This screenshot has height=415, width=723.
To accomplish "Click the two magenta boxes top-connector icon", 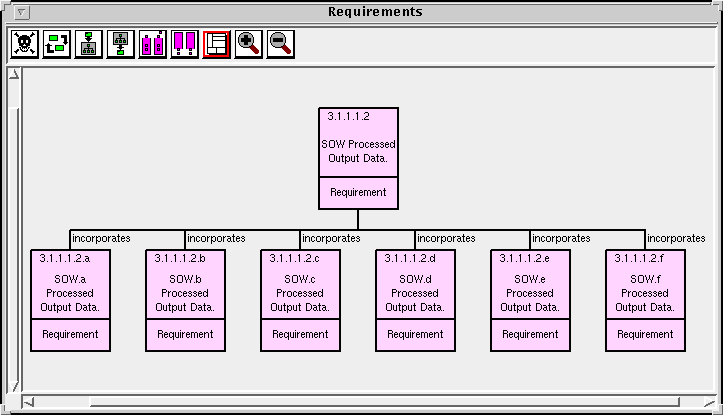I will [x=153, y=44].
